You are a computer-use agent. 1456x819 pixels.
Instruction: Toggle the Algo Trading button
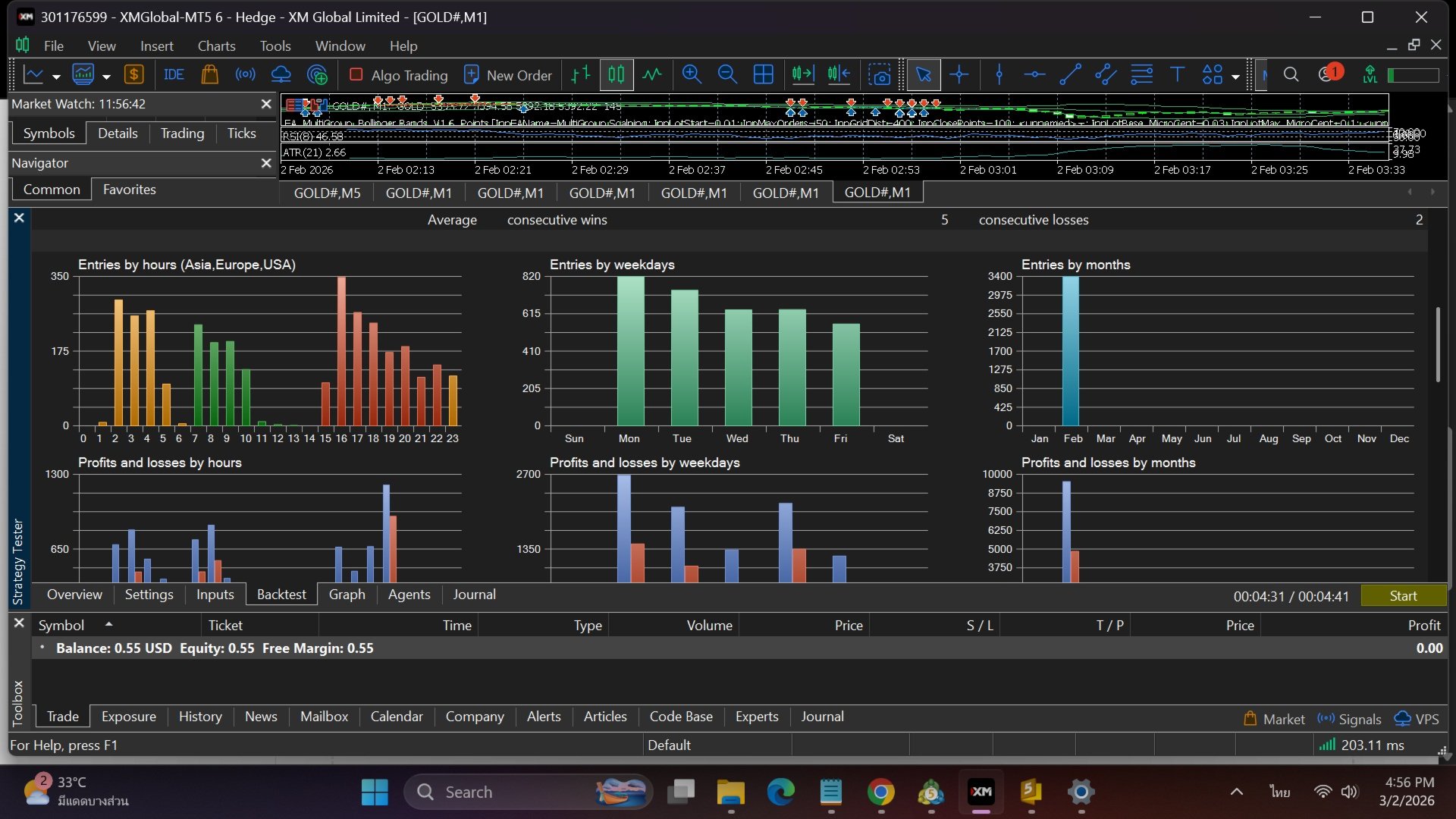398,75
